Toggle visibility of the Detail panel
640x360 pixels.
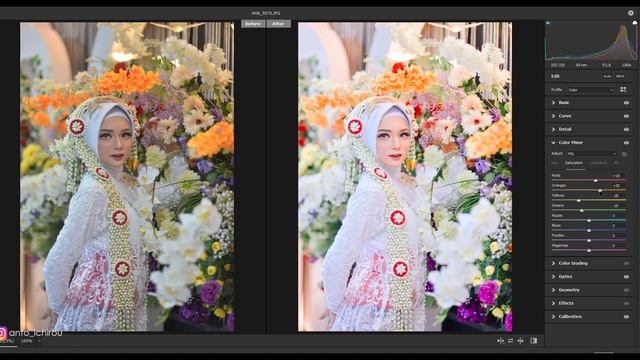coord(626,129)
